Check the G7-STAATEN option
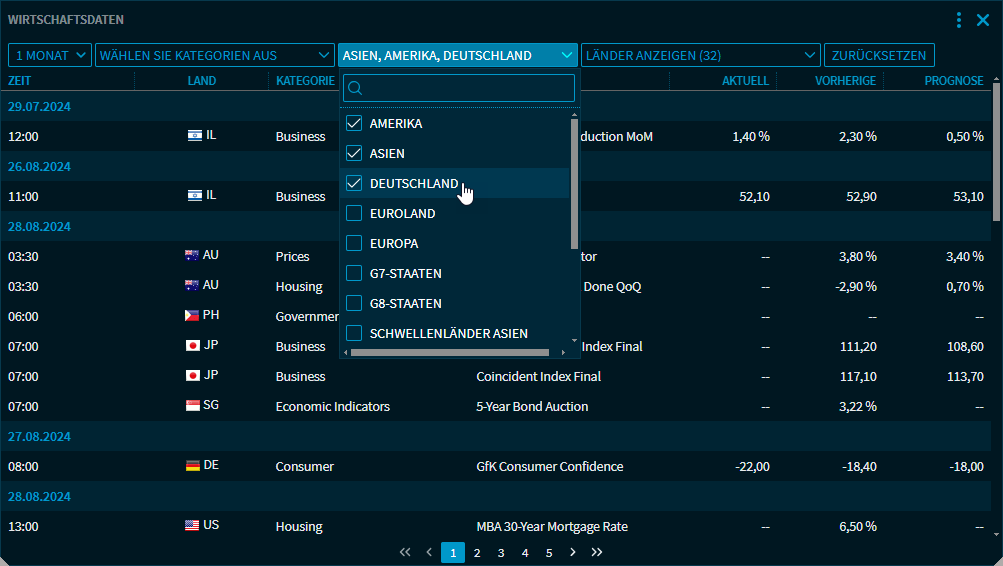 click(x=353, y=274)
